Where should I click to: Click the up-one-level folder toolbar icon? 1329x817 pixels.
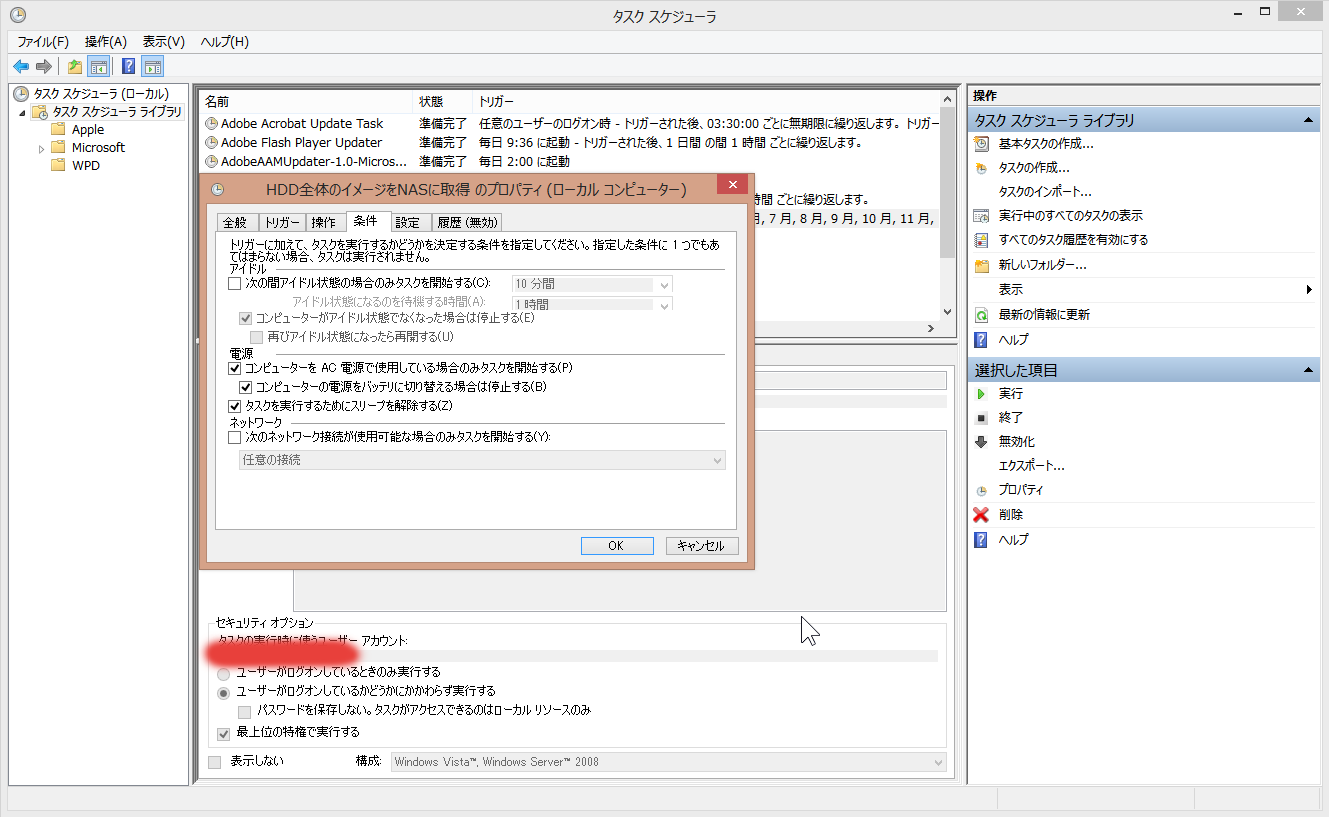pyautogui.click(x=75, y=67)
